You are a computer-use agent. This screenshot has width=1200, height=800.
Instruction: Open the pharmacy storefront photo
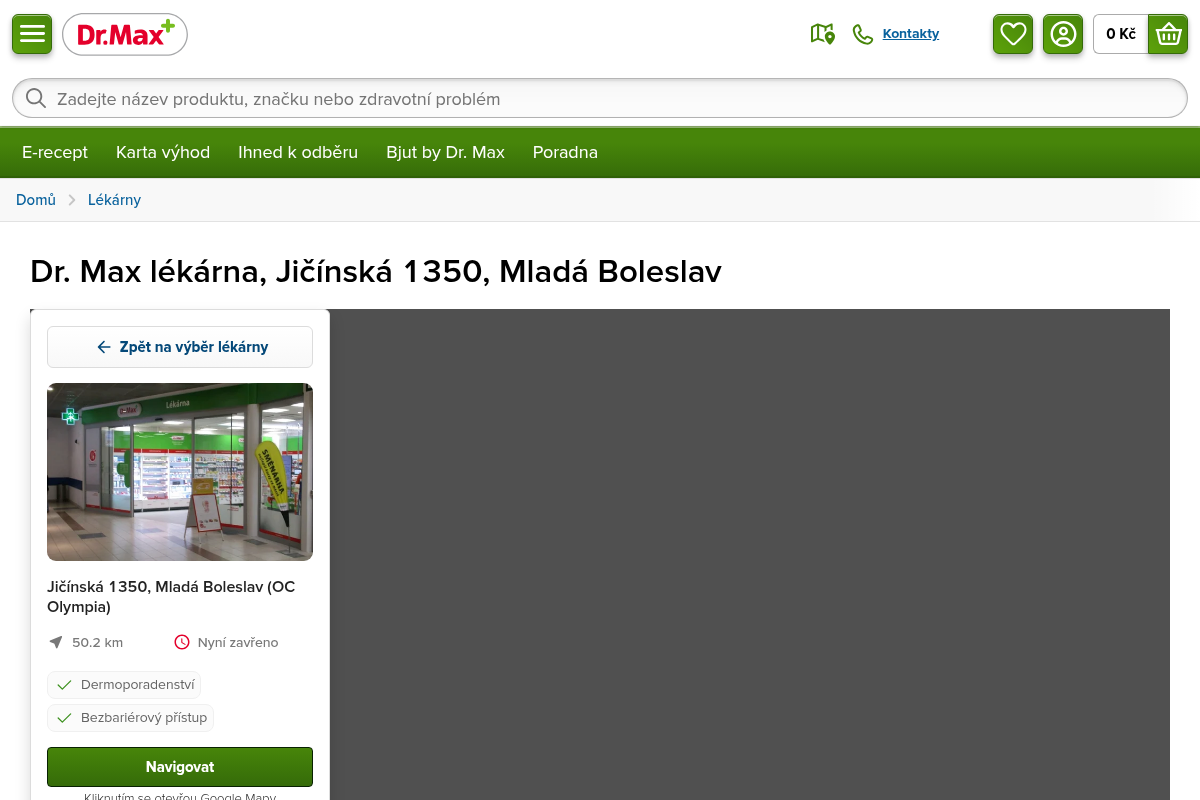coord(180,472)
